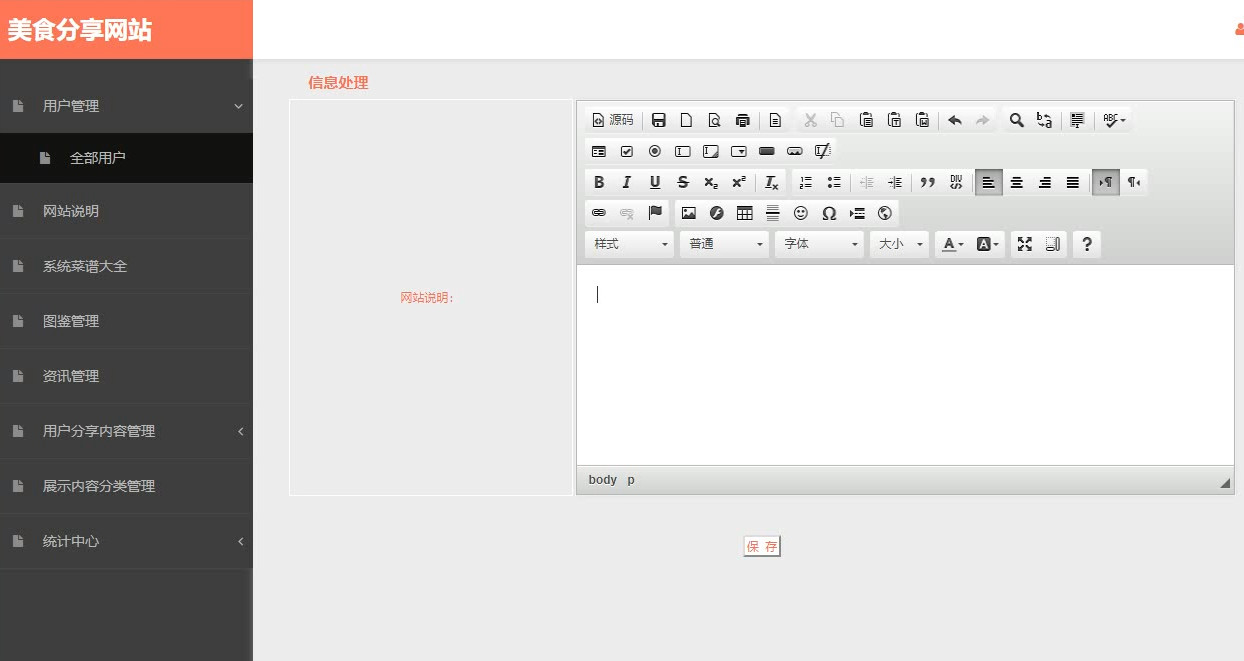Click the Preview document icon

tap(715, 120)
